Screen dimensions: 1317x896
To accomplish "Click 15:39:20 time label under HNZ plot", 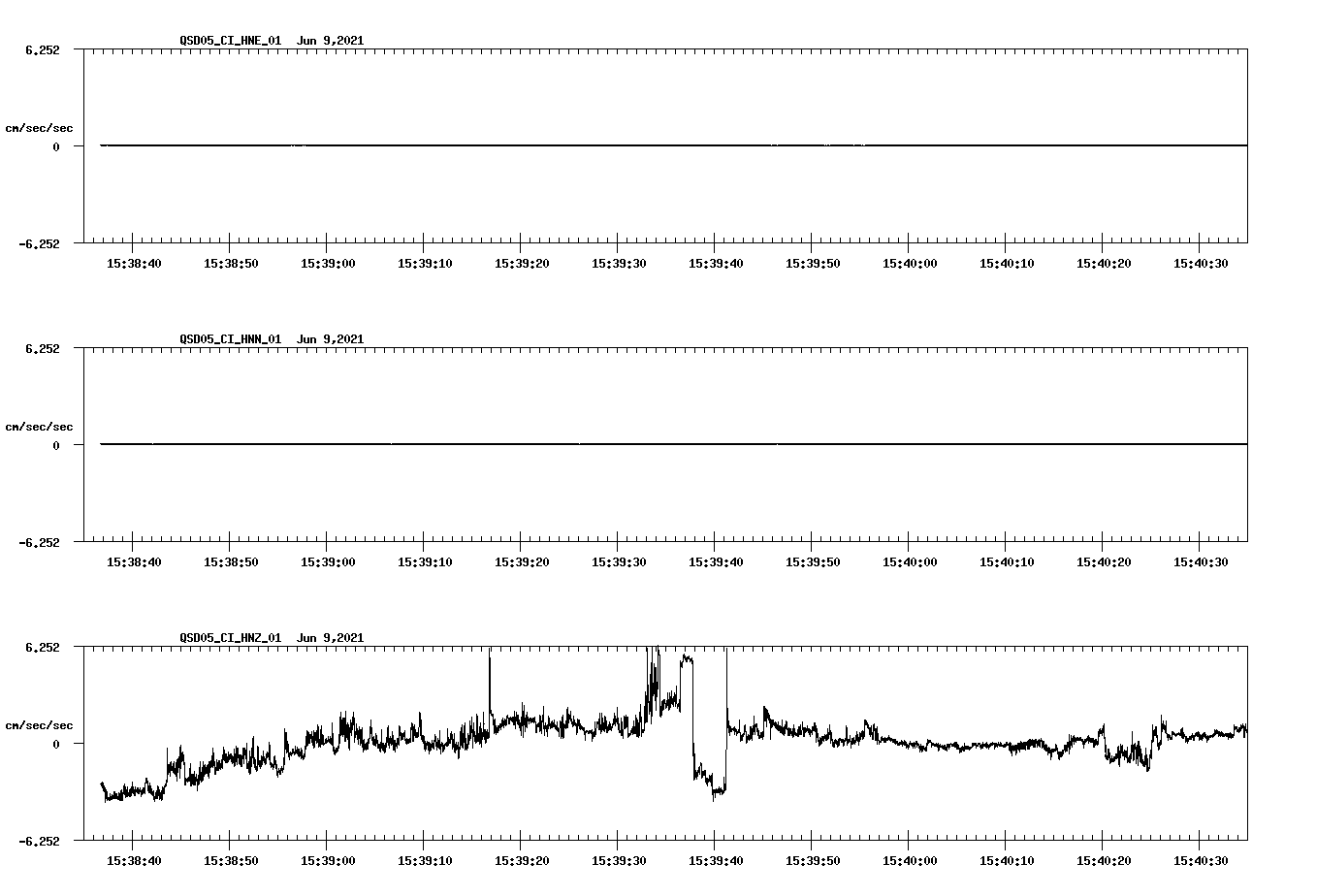I will (x=522, y=861).
